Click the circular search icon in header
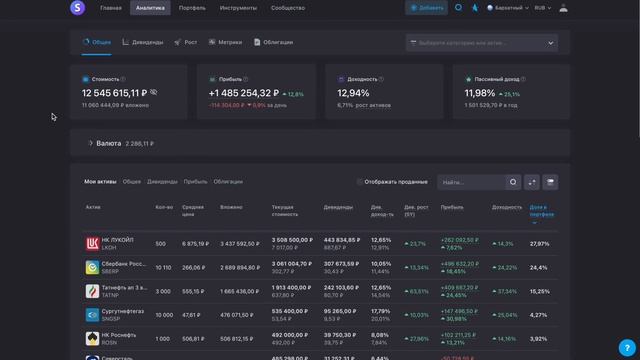The height and width of the screenshot is (360, 640). tap(458, 7)
